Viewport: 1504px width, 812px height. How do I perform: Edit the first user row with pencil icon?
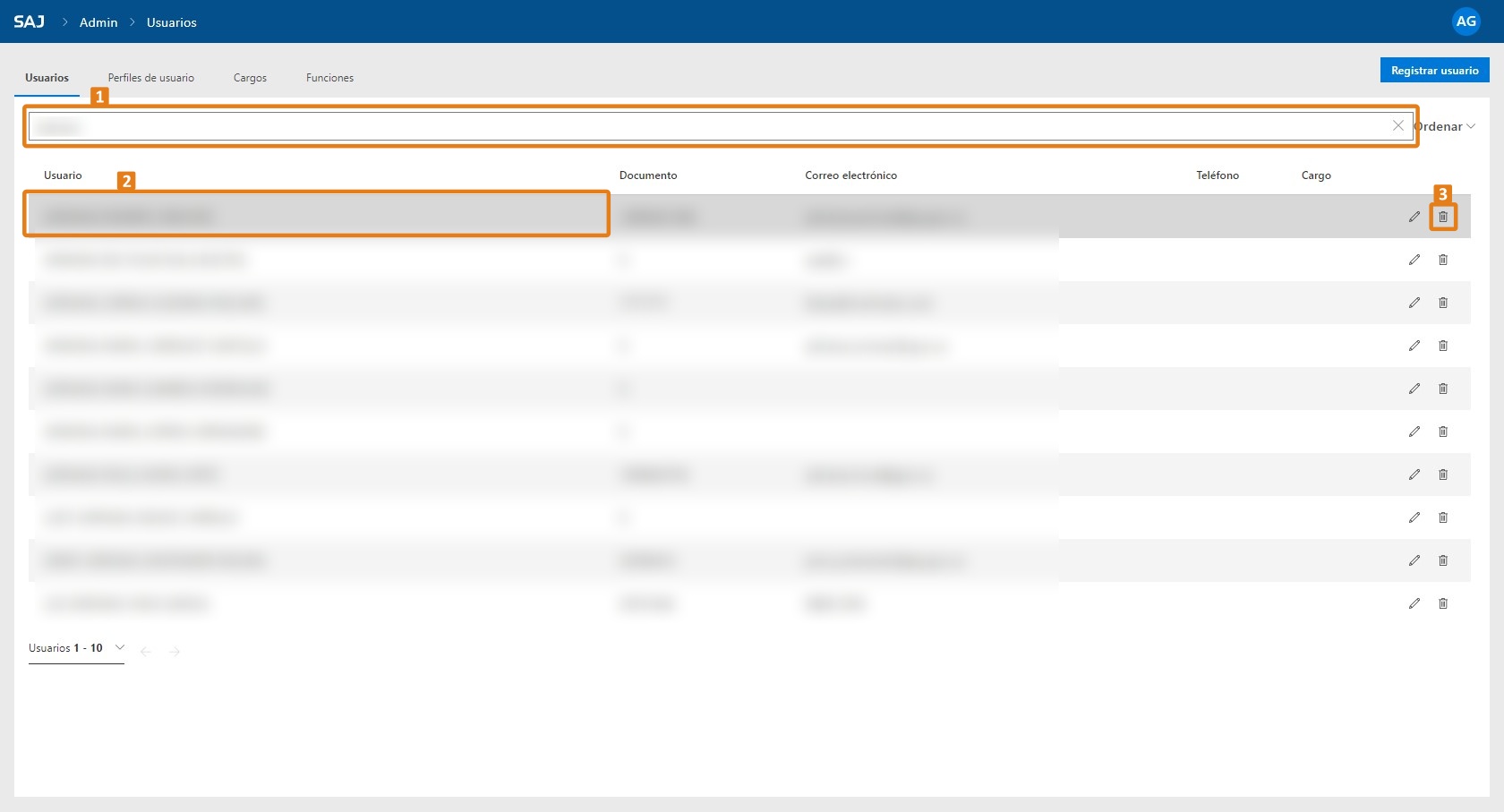(x=1414, y=217)
